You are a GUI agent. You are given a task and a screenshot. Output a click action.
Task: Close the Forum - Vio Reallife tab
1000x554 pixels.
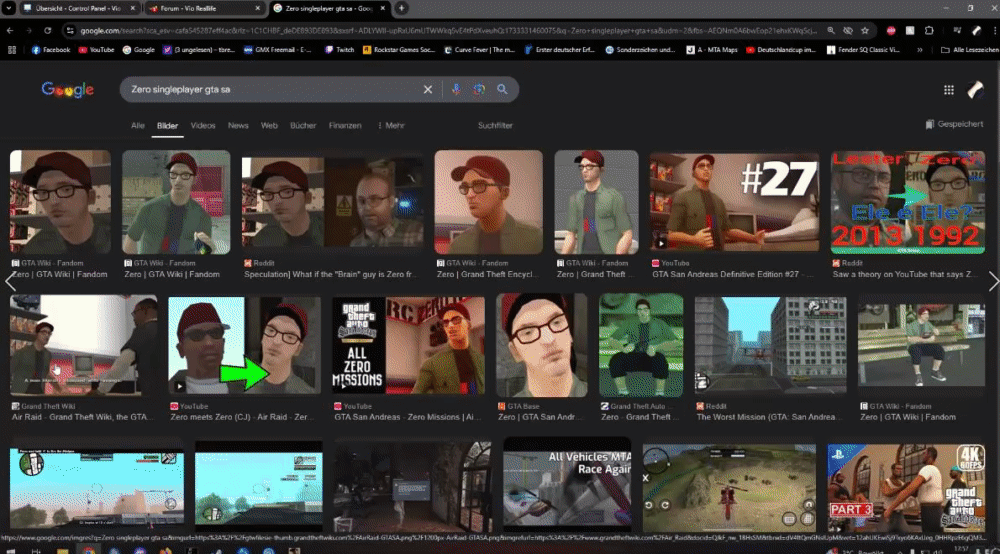click(x=257, y=8)
